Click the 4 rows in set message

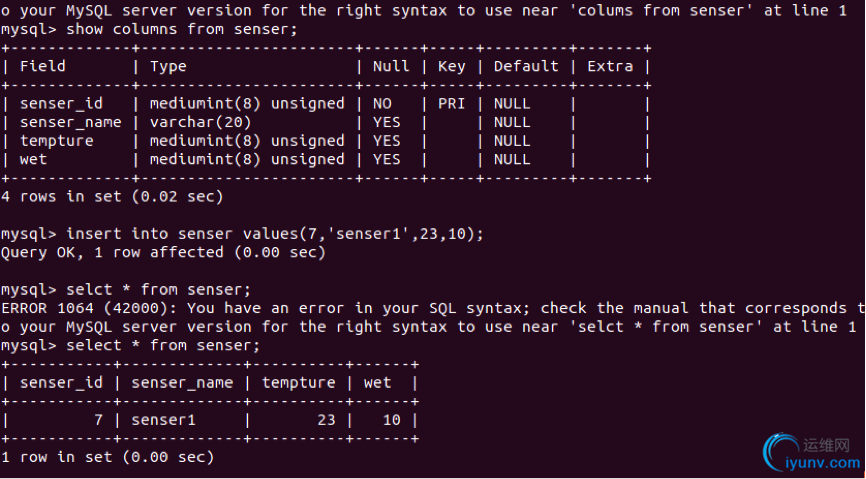pos(112,197)
